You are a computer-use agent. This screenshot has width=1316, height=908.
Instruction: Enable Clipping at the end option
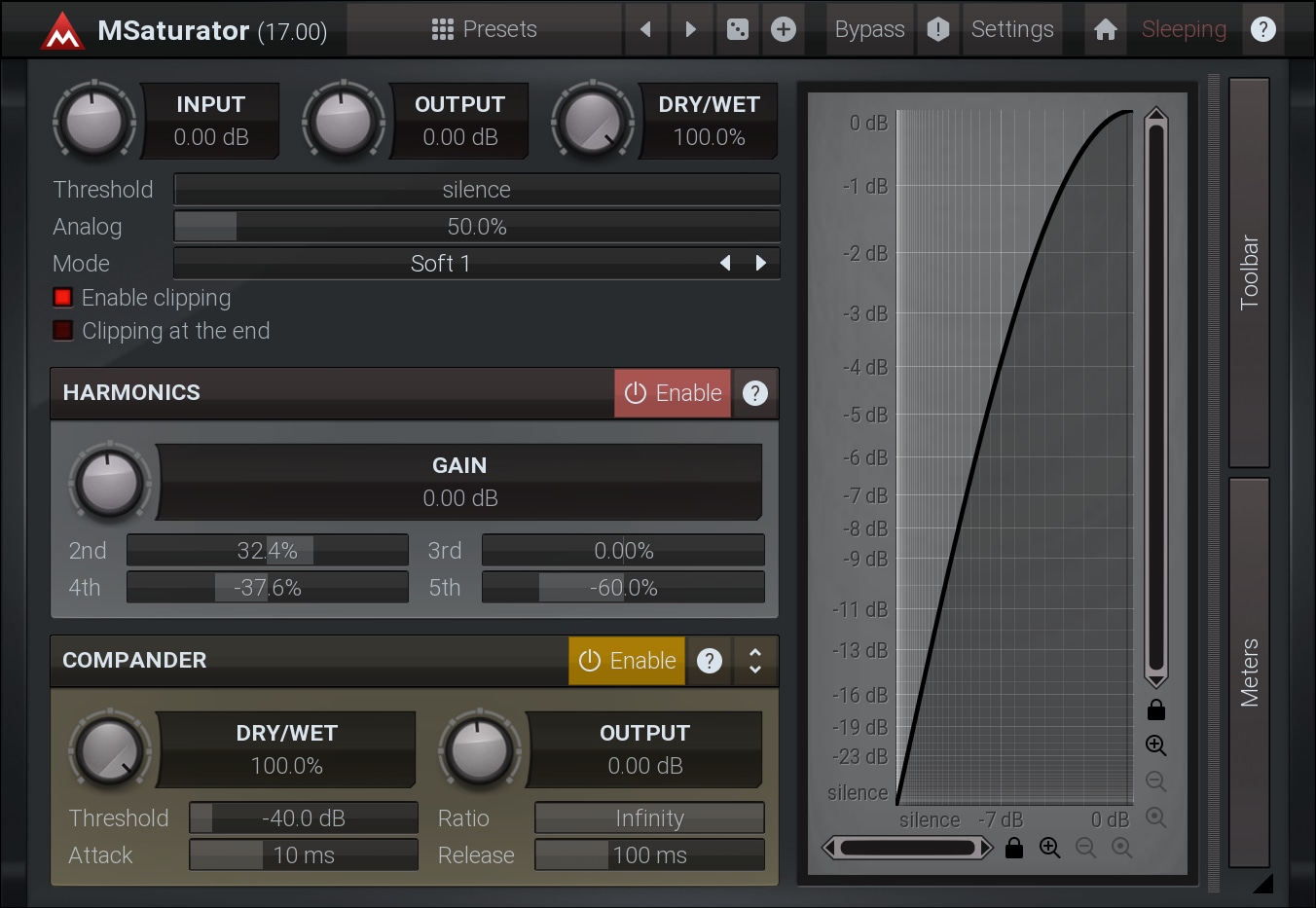(x=63, y=331)
